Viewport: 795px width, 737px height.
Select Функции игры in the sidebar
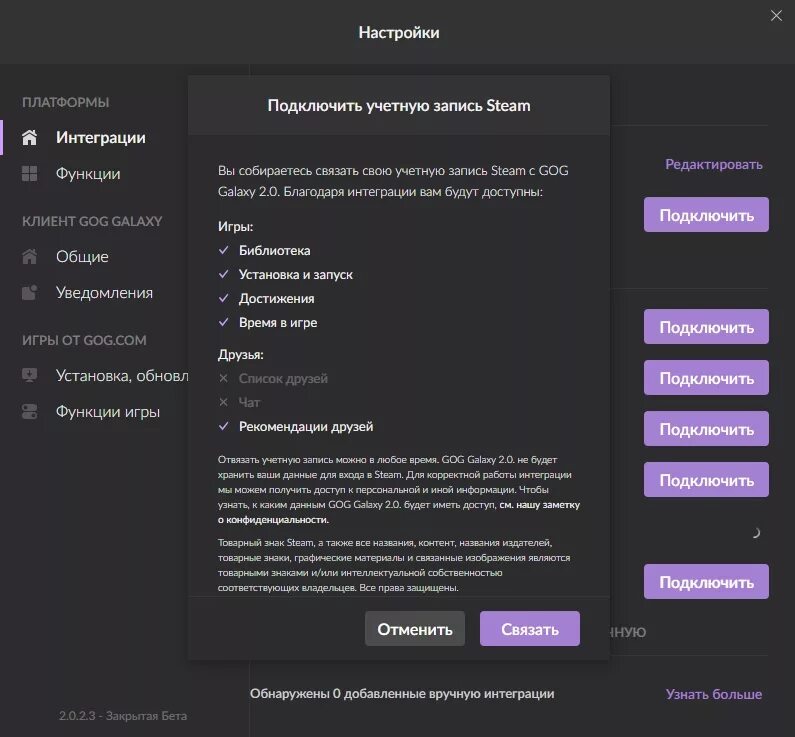click(x=108, y=411)
